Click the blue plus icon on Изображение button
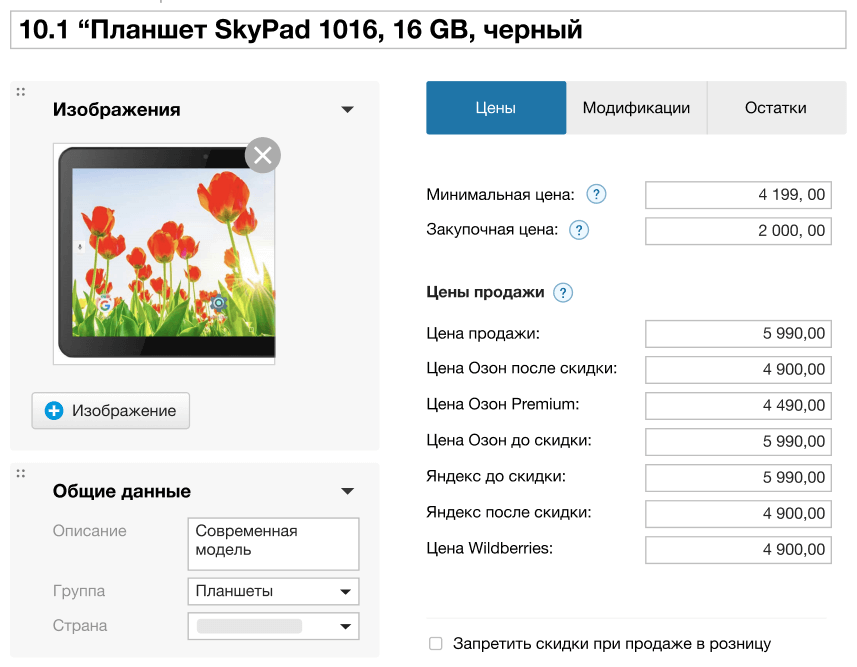Viewport: 857px width, 667px height. click(x=54, y=411)
